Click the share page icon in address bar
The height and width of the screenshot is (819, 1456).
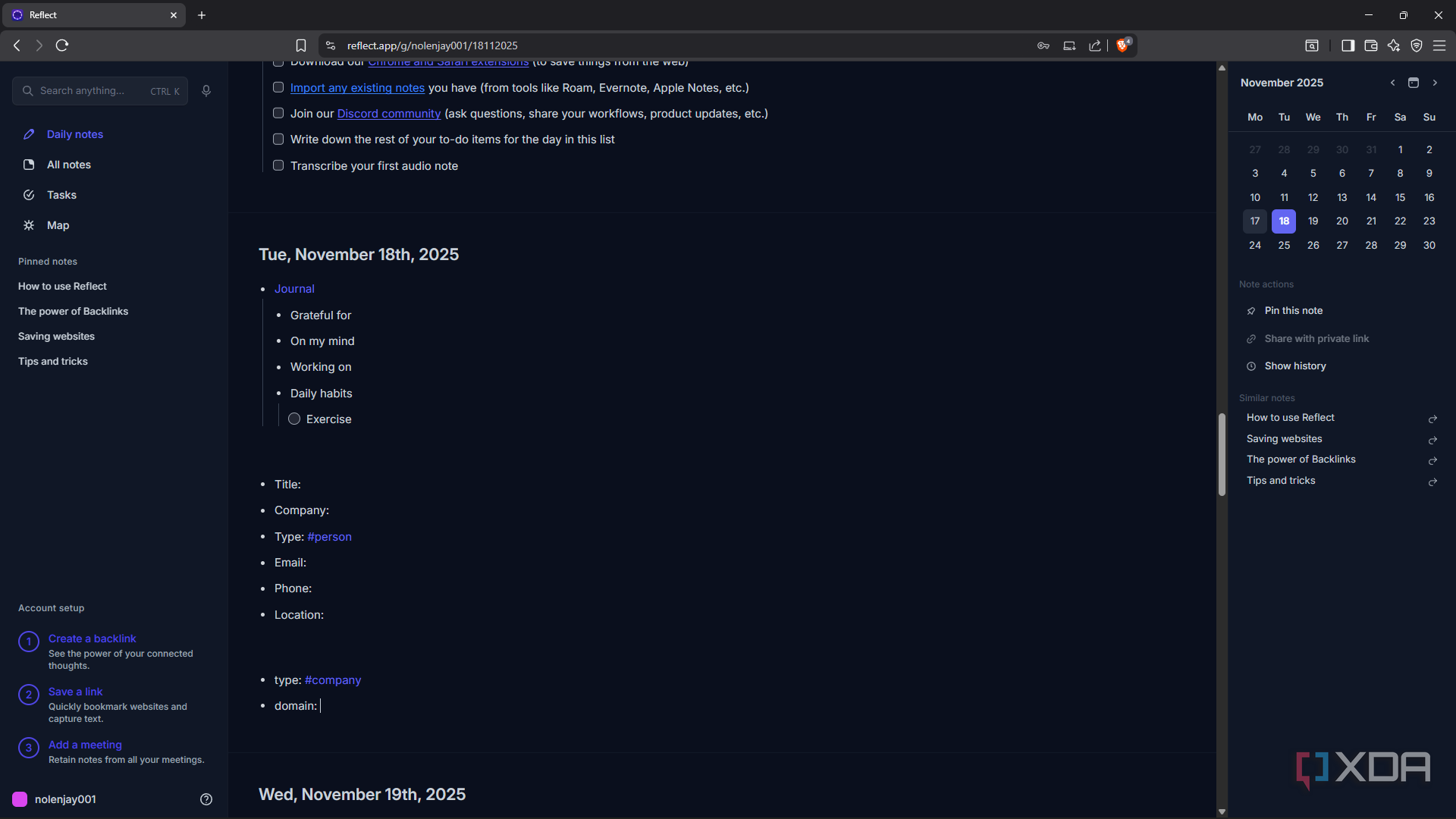(x=1095, y=45)
